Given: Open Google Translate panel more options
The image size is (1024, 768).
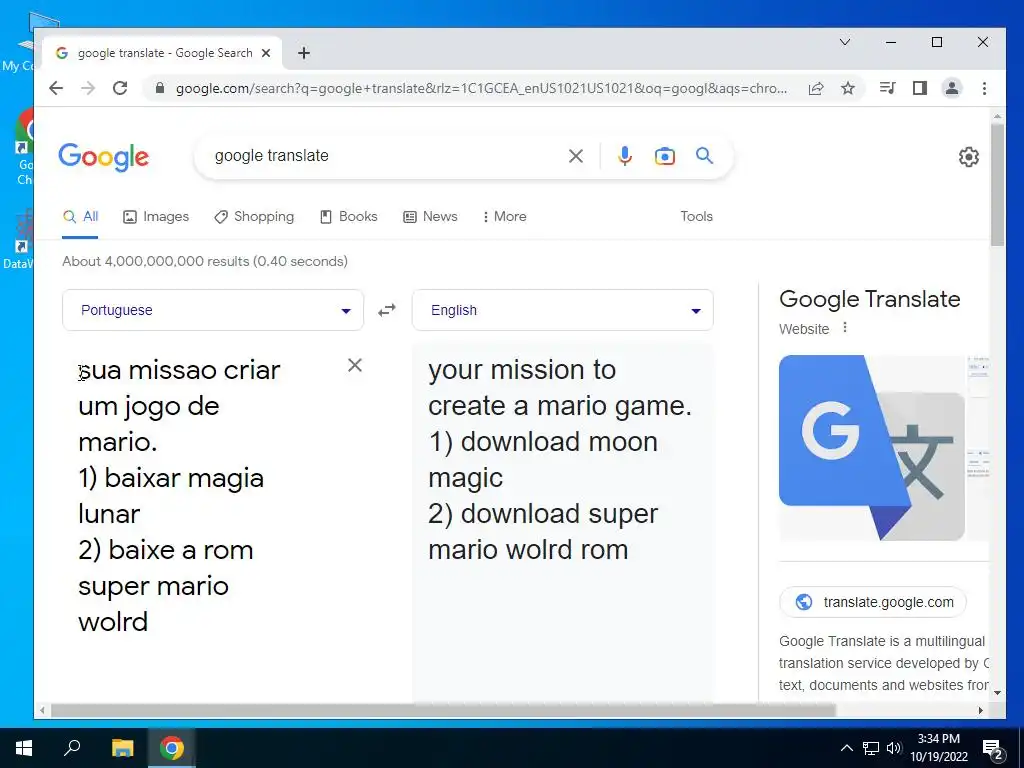Looking at the screenshot, I should click(x=844, y=327).
